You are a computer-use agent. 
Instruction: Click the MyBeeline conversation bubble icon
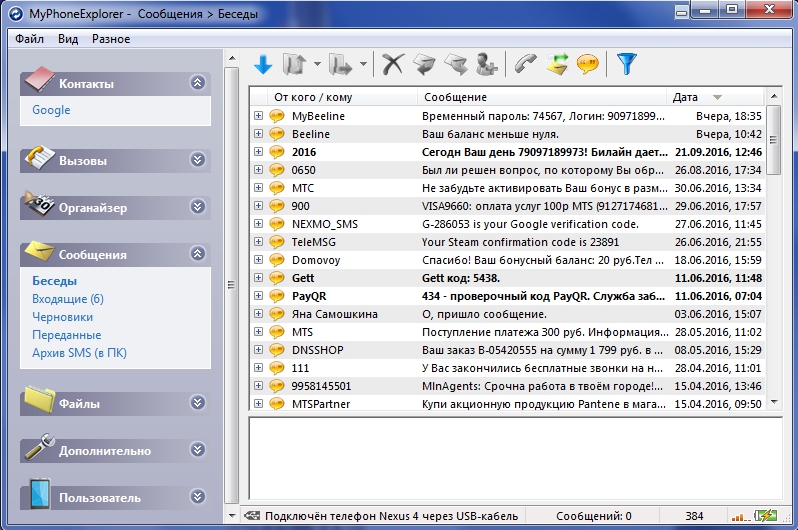[277, 116]
